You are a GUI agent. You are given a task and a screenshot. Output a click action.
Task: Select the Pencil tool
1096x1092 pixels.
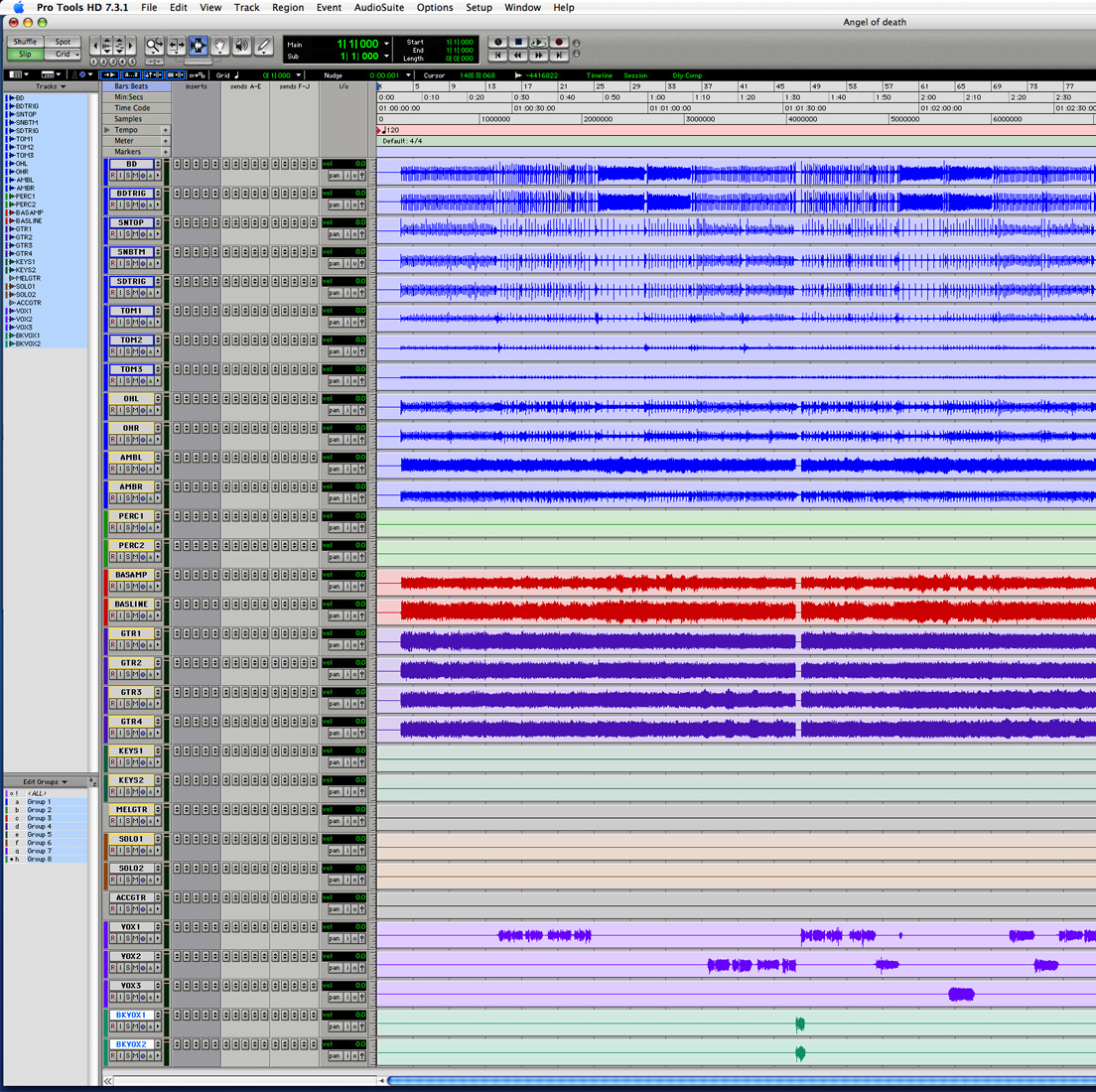click(263, 46)
